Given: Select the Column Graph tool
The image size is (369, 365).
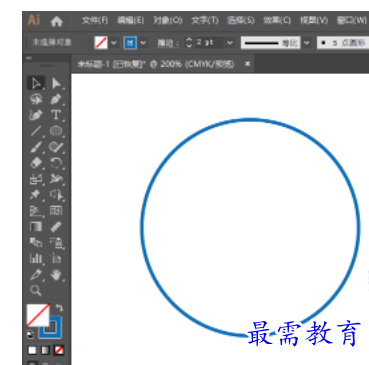Looking at the screenshot, I should [x=36, y=258].
